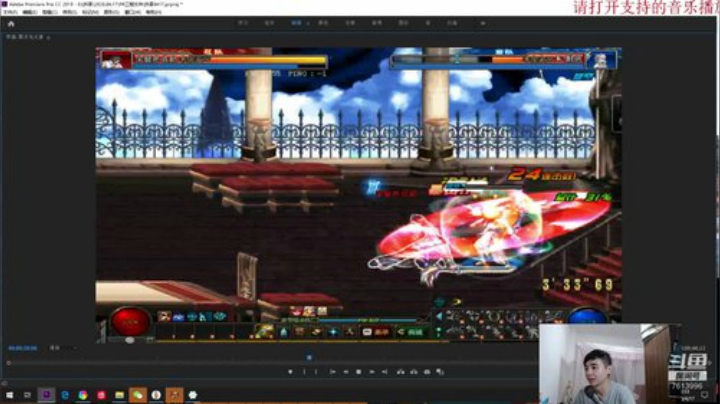Click the Lift button
Screen dimensions: 720x404
pyautogui.click(x=401, y=372)
